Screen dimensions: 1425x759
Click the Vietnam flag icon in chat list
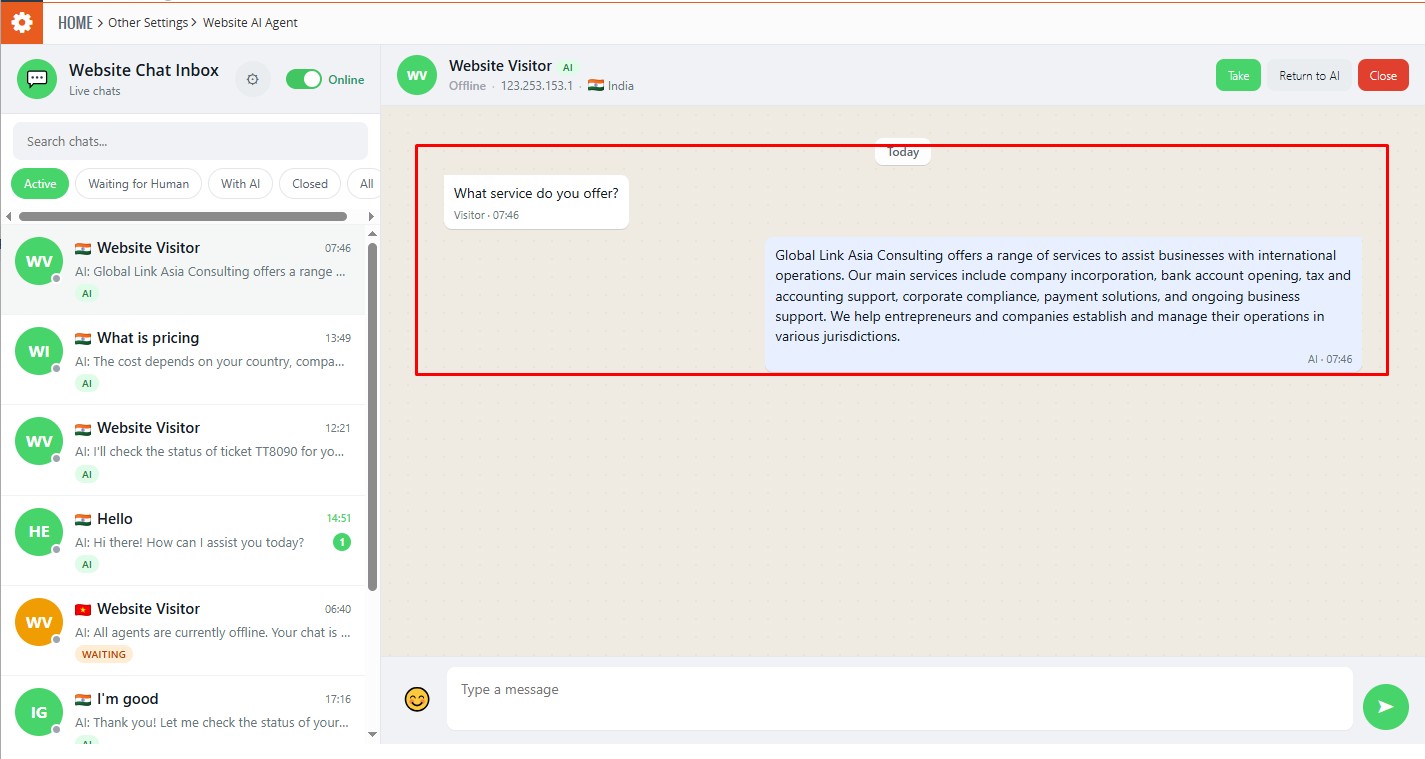click(x=83, y=609)
